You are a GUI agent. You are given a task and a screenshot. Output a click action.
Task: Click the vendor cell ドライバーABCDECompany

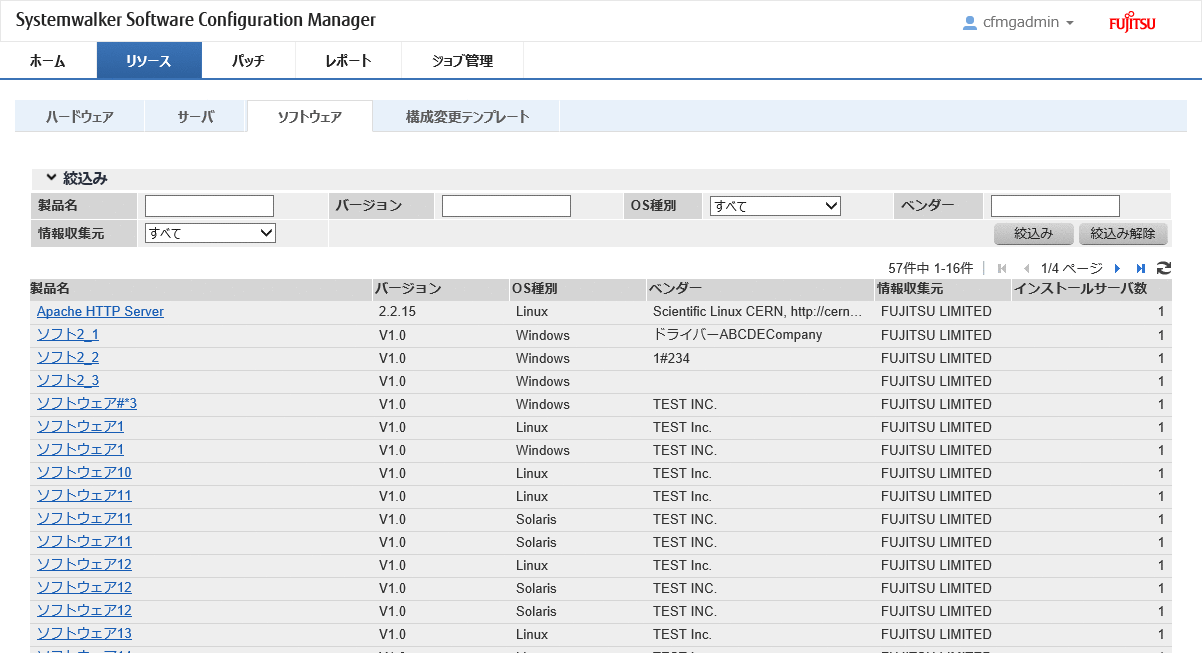coord(737,335)
